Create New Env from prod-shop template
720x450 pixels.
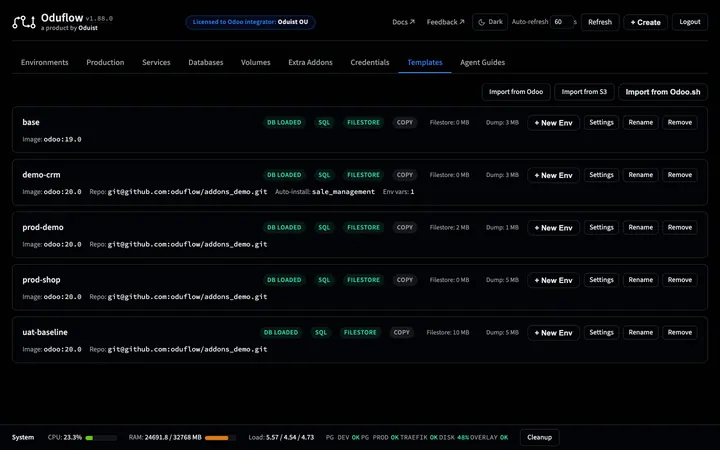(553, 280)
